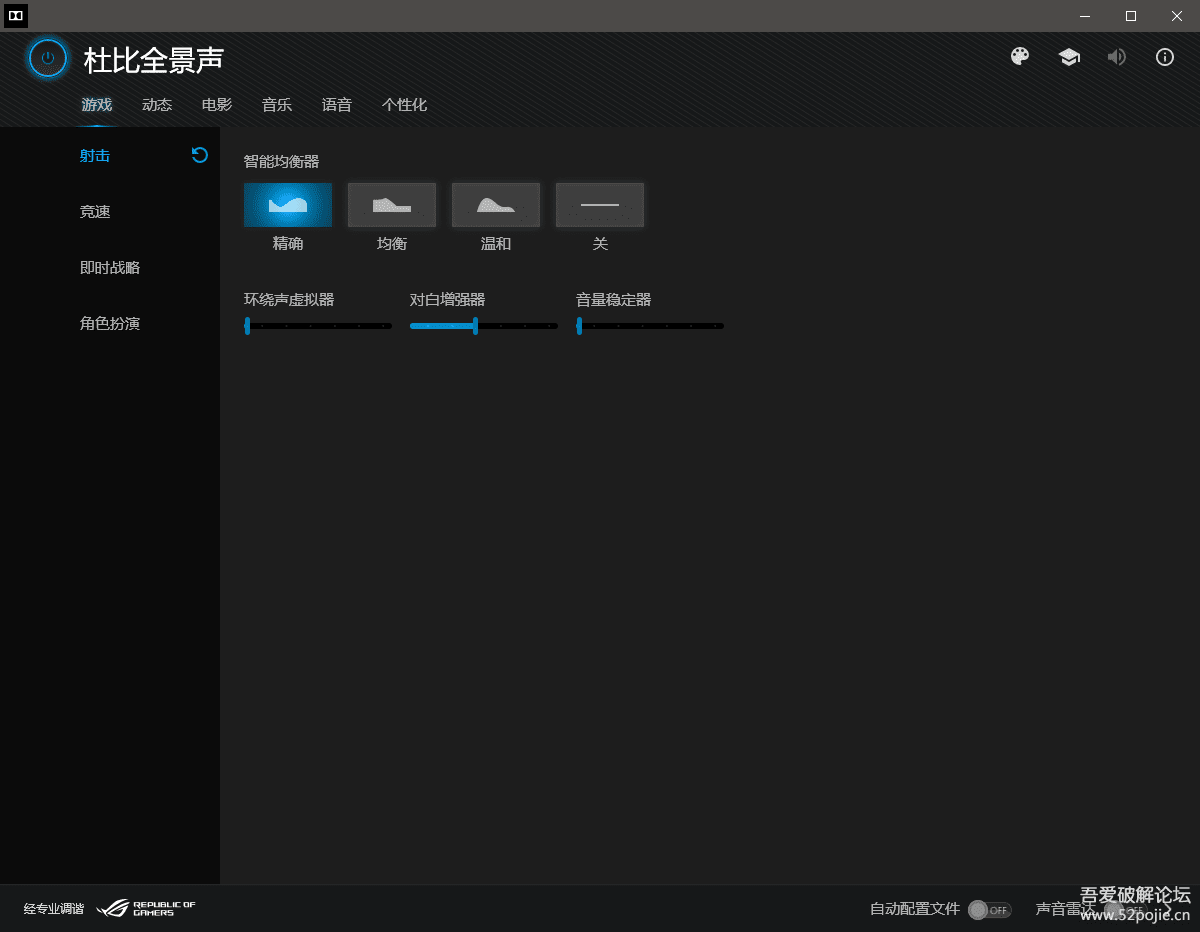Select the 精确 equalizer preset
Screen dimensions: 1200x932
(x=288, y=205)
